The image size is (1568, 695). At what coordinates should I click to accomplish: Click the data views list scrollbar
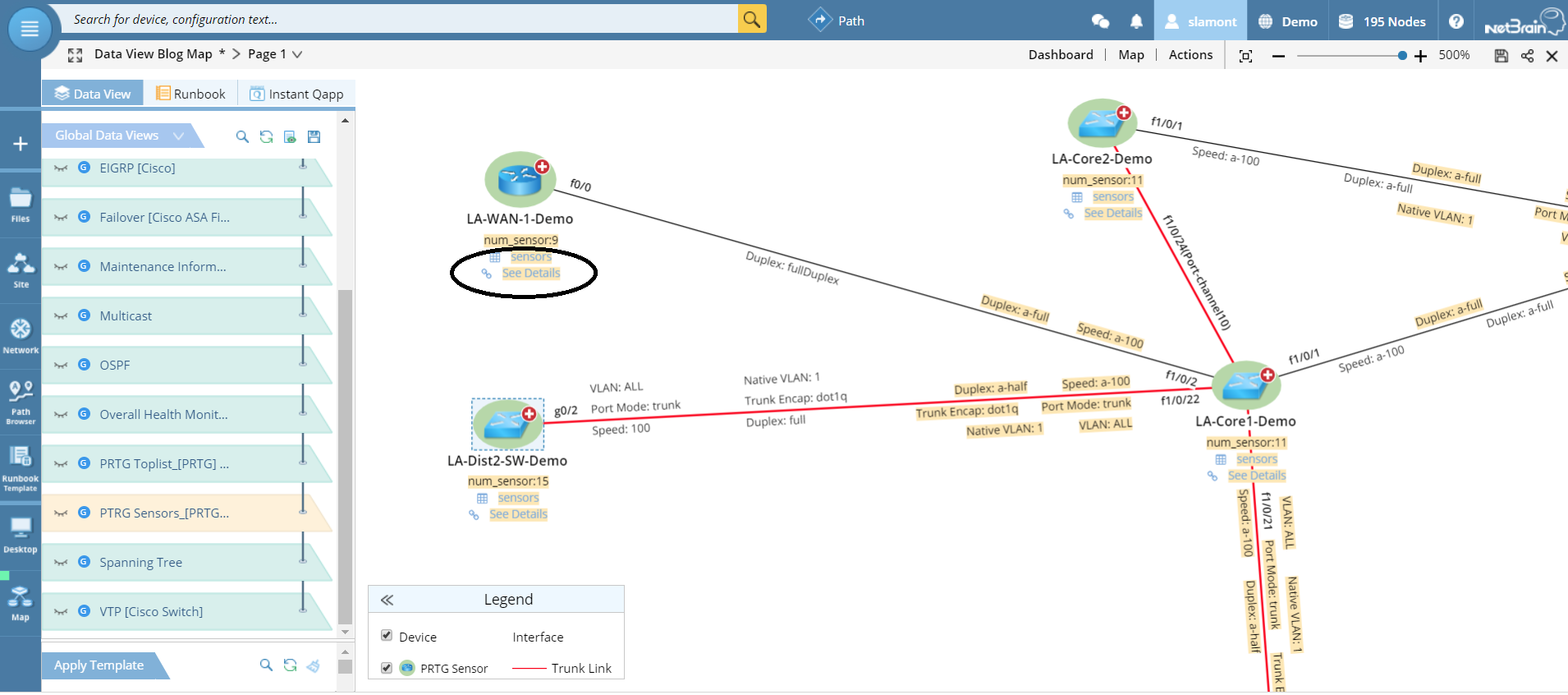(x=346, y=456)
